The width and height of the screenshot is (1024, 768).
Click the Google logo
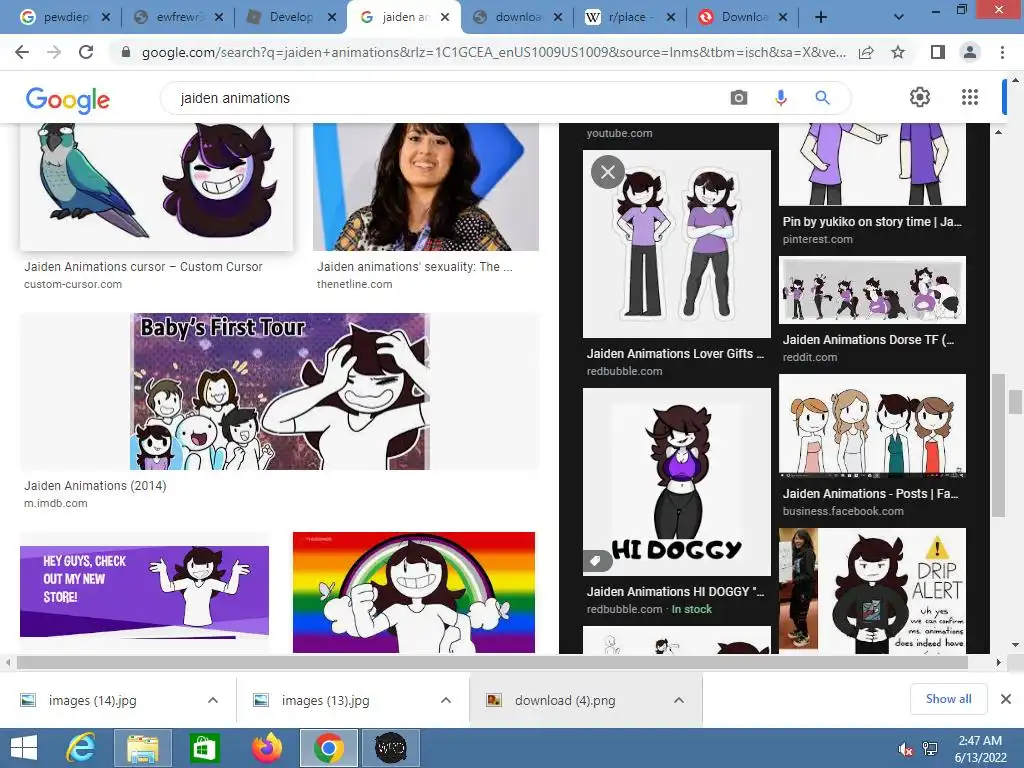[x=68, y=99]
